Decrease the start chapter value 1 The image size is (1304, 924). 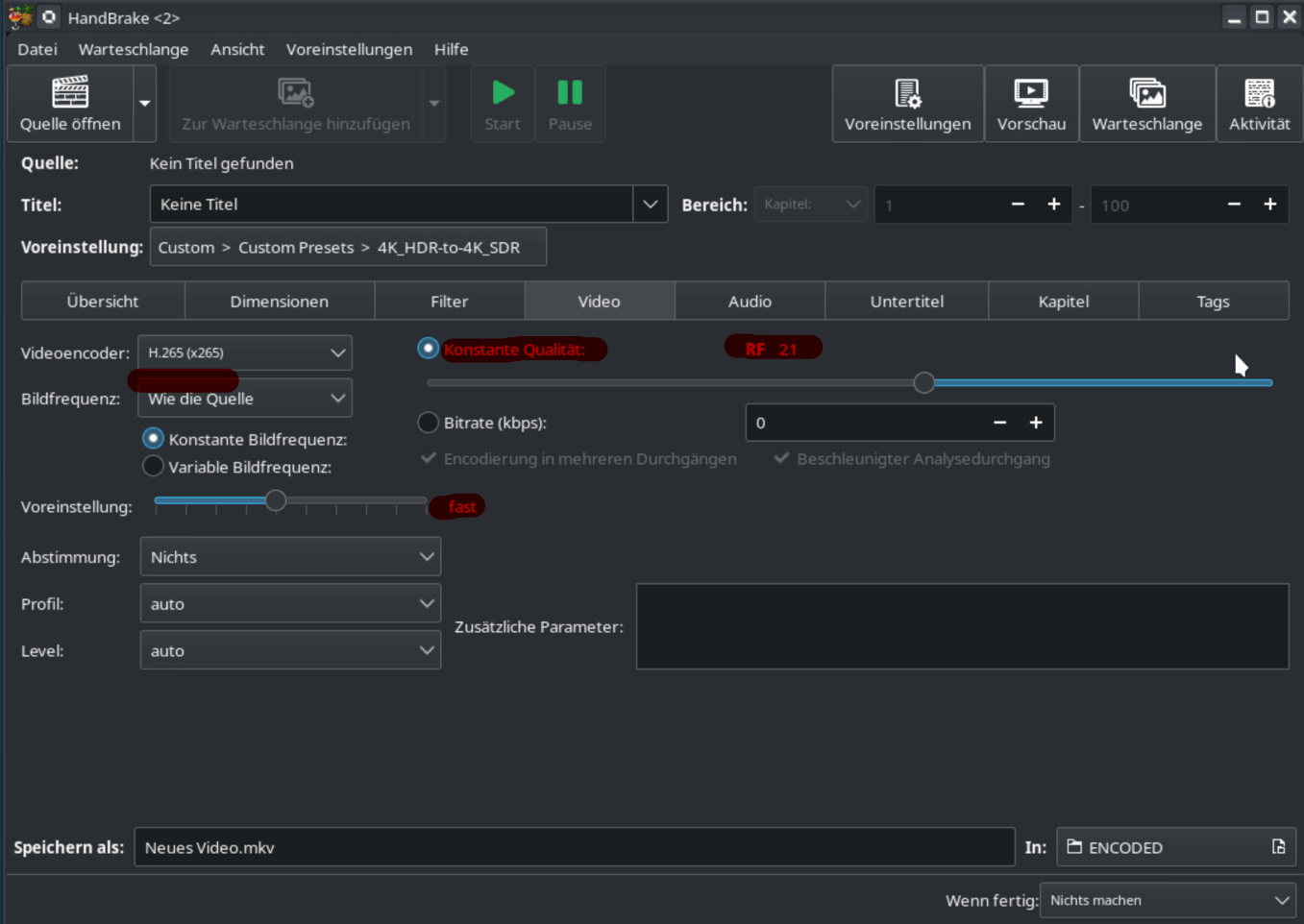coord(1018,205)
